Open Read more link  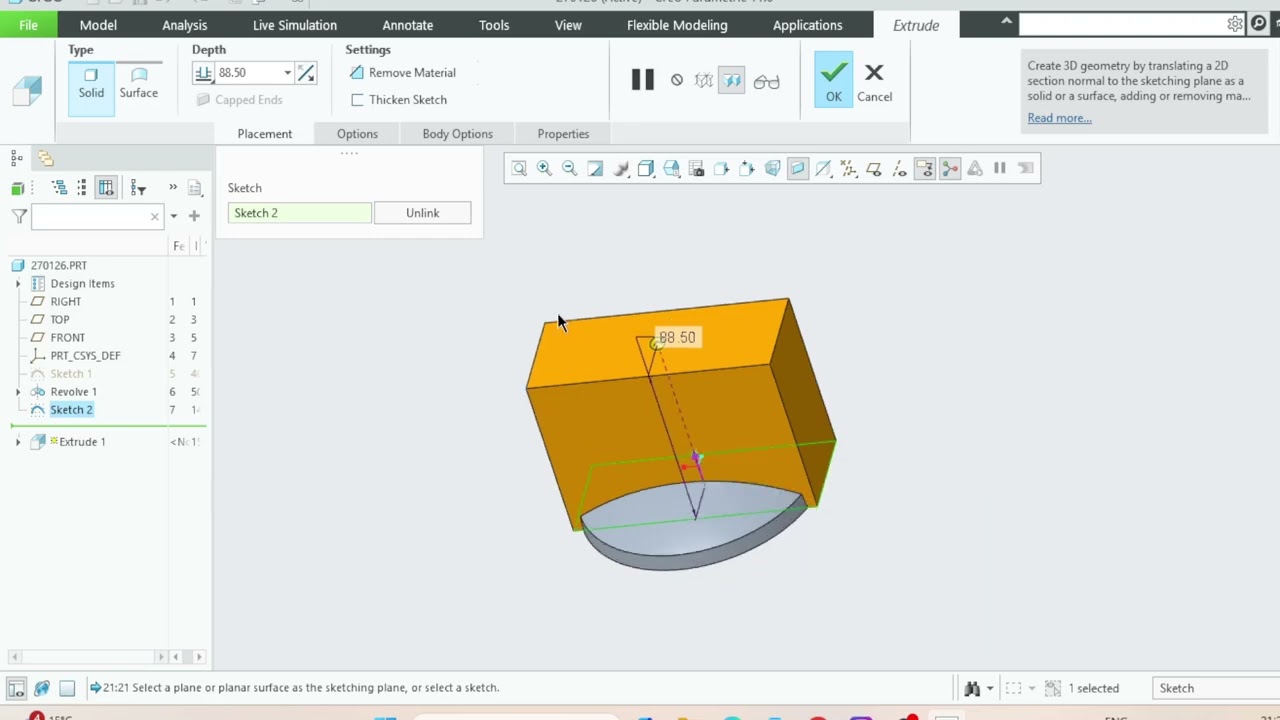[1059, 118]
